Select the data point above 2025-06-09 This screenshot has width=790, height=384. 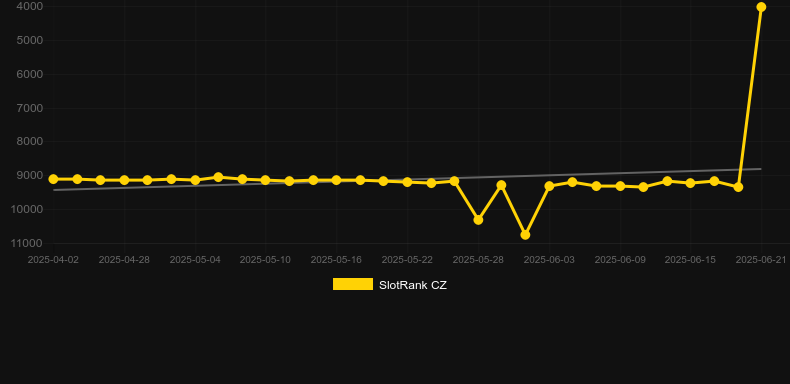(620, 186)
